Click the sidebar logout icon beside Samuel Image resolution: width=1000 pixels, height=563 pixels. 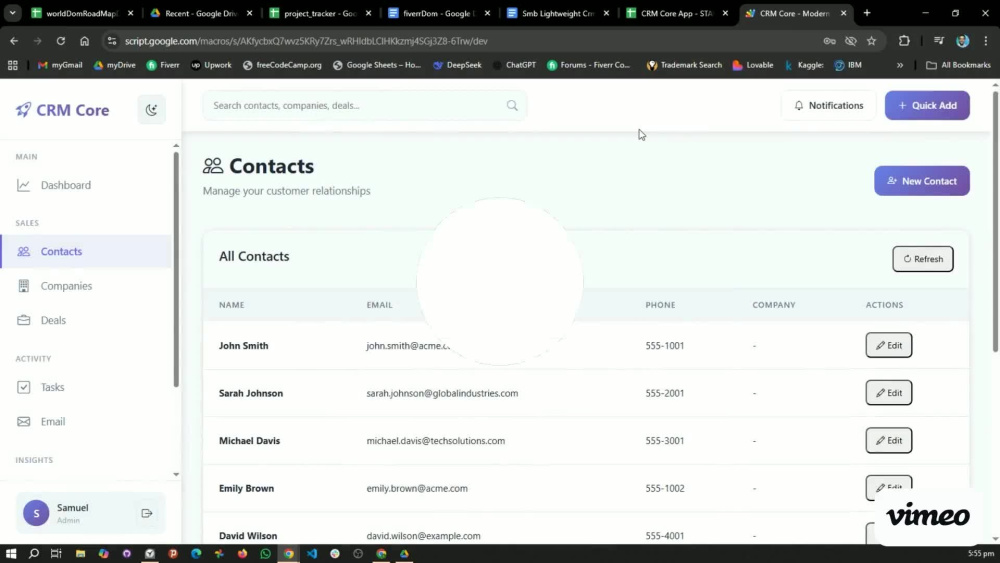(x=147, y=513)
